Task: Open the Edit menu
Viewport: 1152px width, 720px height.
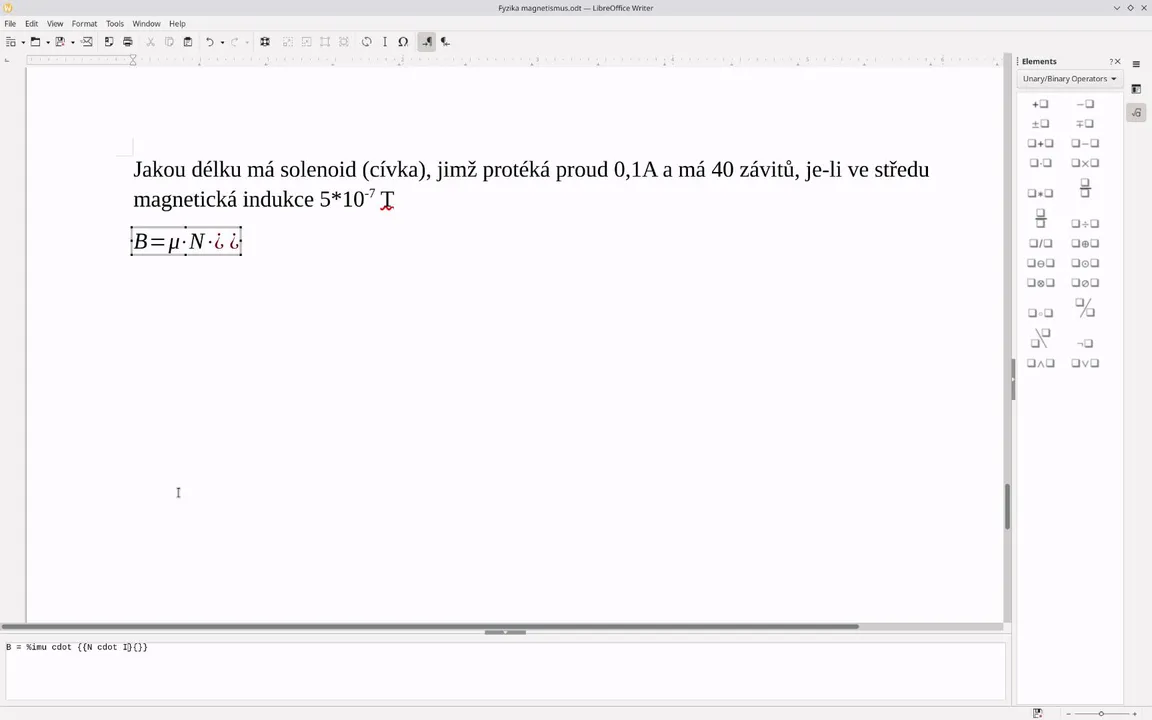Action: click(32, 24)
